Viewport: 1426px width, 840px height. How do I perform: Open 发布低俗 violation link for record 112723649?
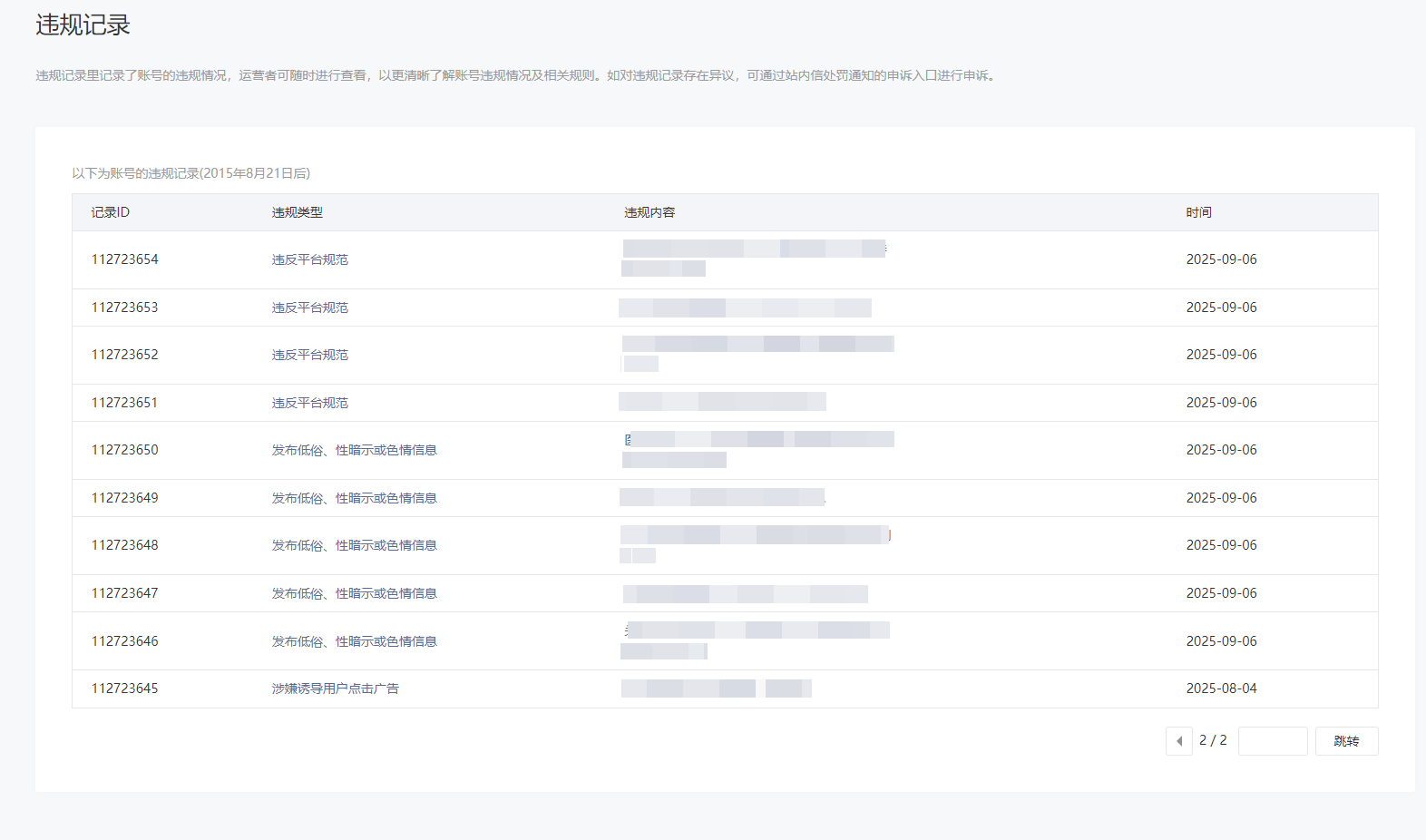click(x=354, y=498)
